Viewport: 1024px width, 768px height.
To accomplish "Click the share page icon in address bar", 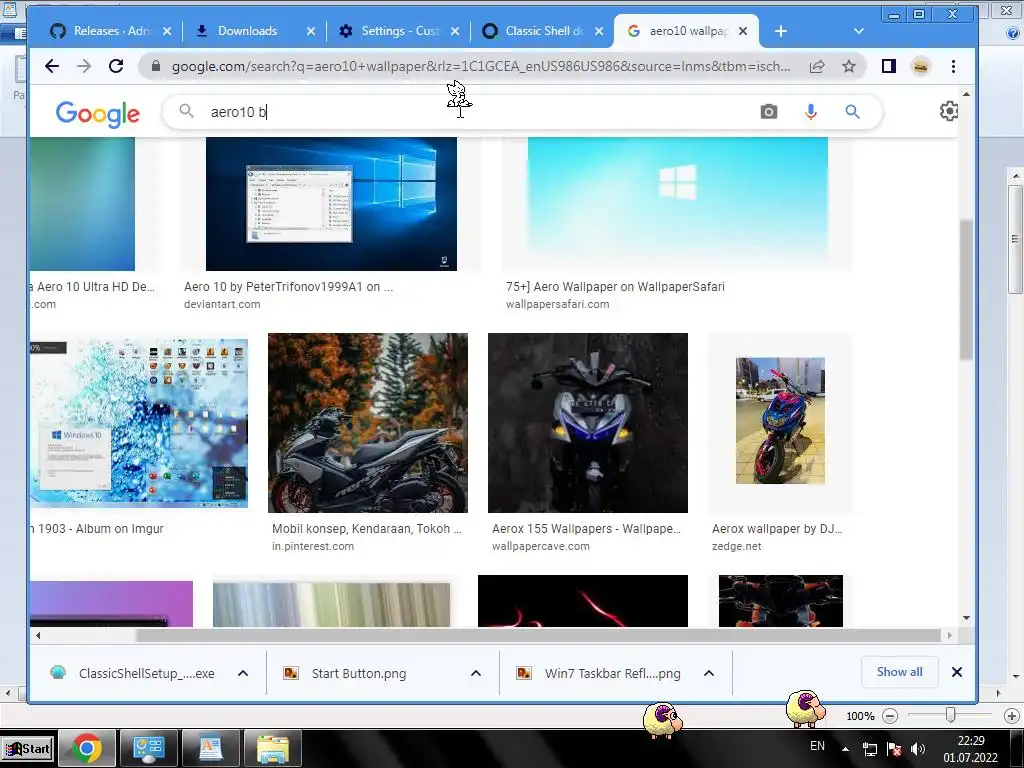I will [817, 66].
